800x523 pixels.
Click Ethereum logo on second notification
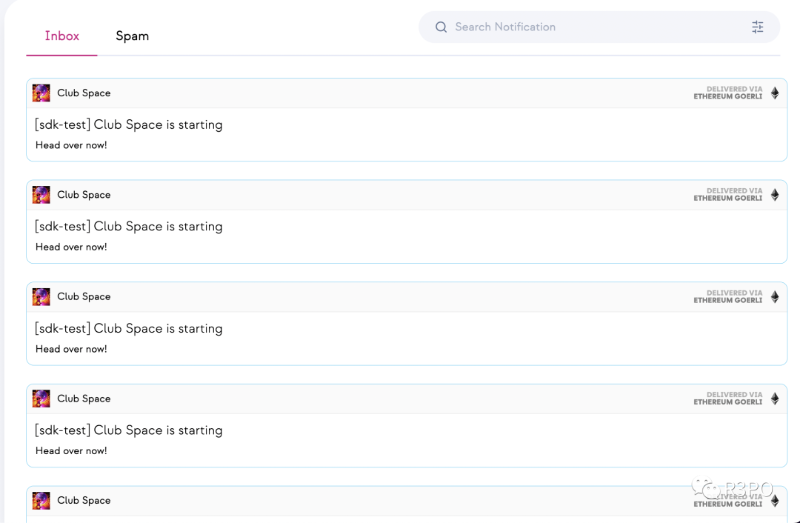[x=774, y=195]
